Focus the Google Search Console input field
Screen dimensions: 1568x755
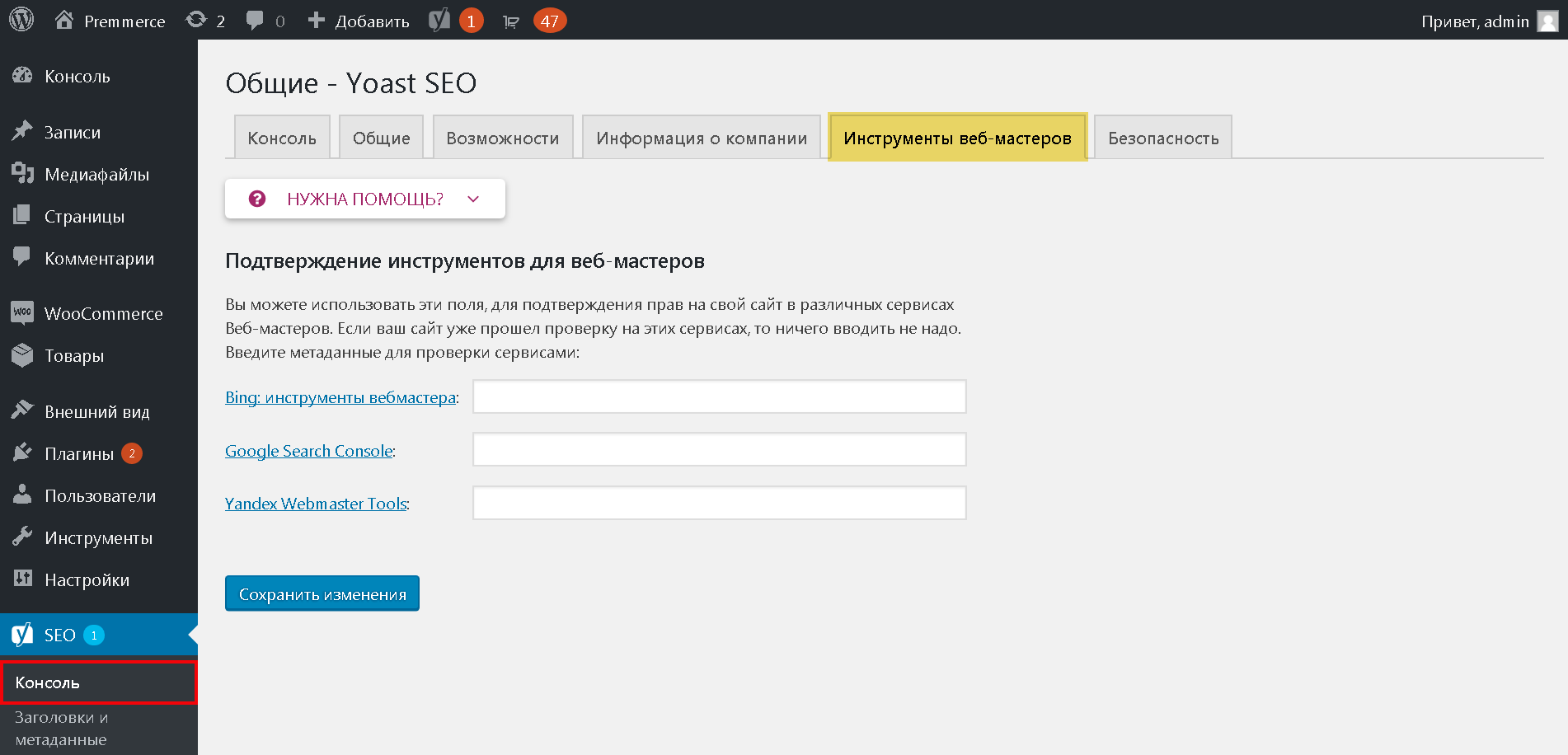pyautogui.click(x=720, y=449)
